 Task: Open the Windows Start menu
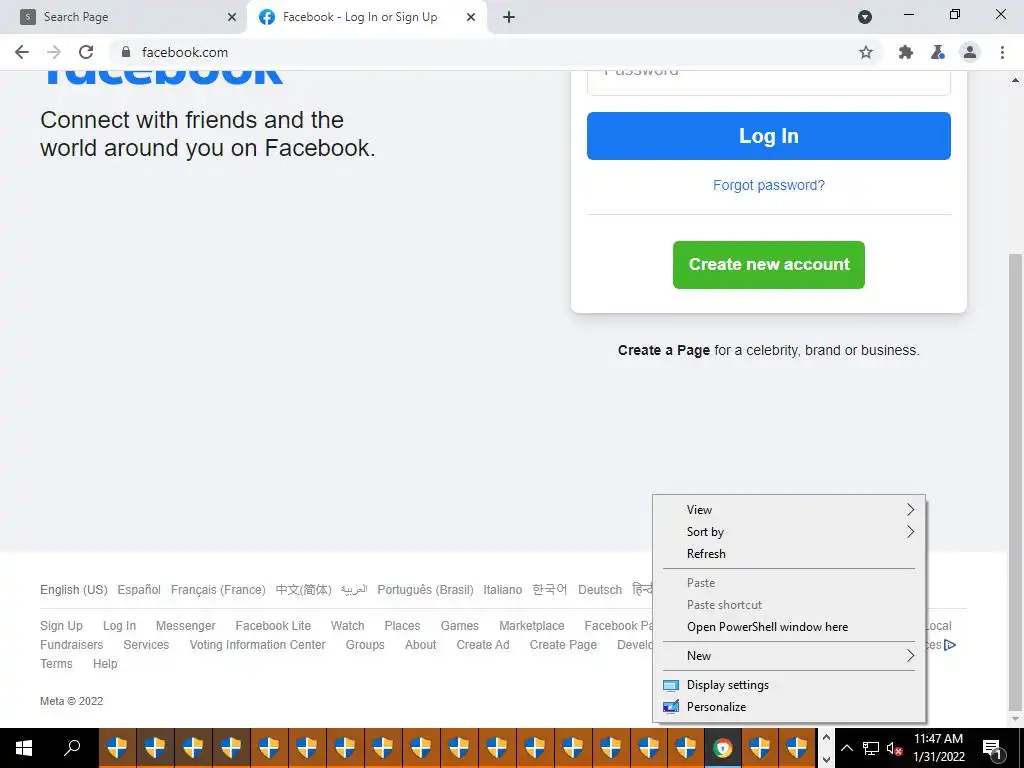24,748
